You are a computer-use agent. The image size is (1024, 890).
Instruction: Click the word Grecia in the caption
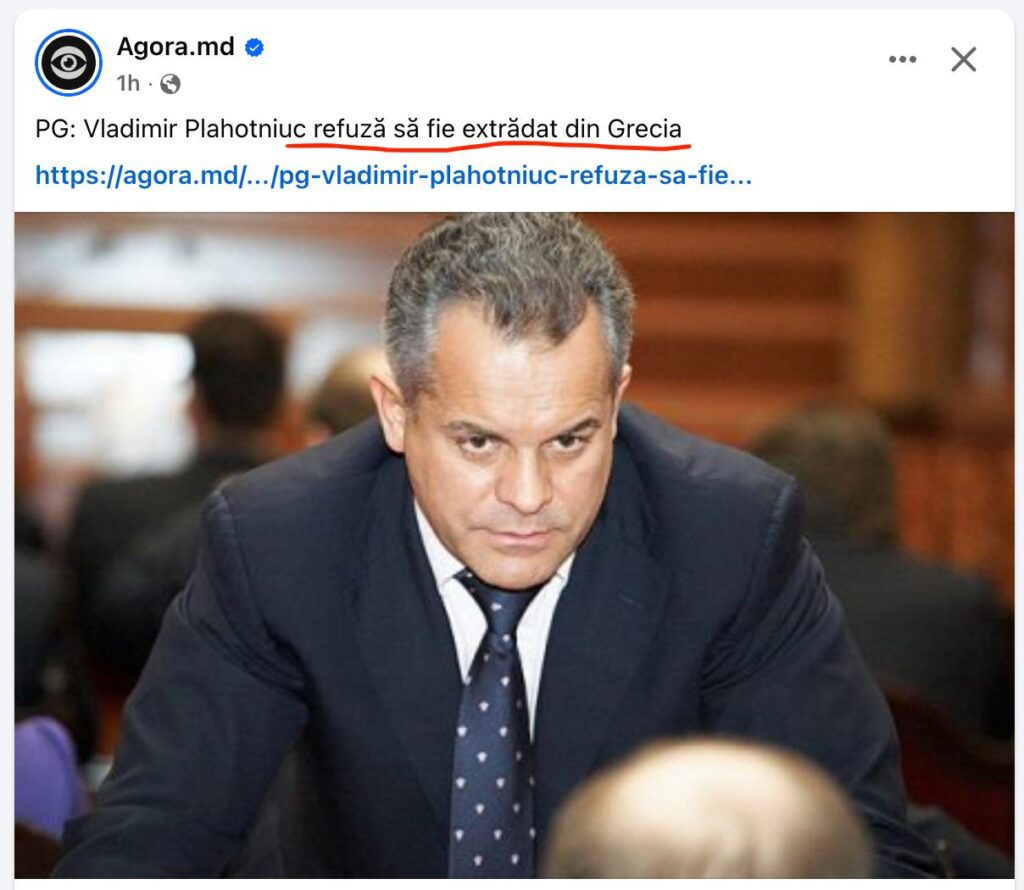645,129
